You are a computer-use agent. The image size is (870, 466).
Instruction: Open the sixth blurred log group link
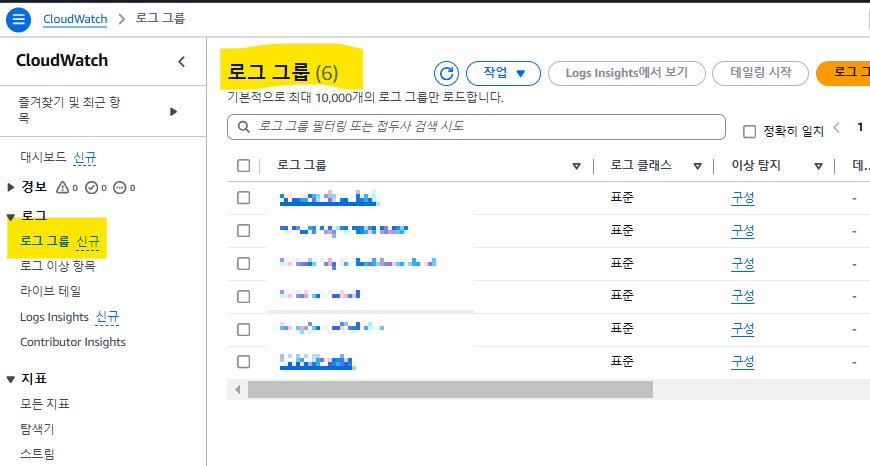[317, 362]
